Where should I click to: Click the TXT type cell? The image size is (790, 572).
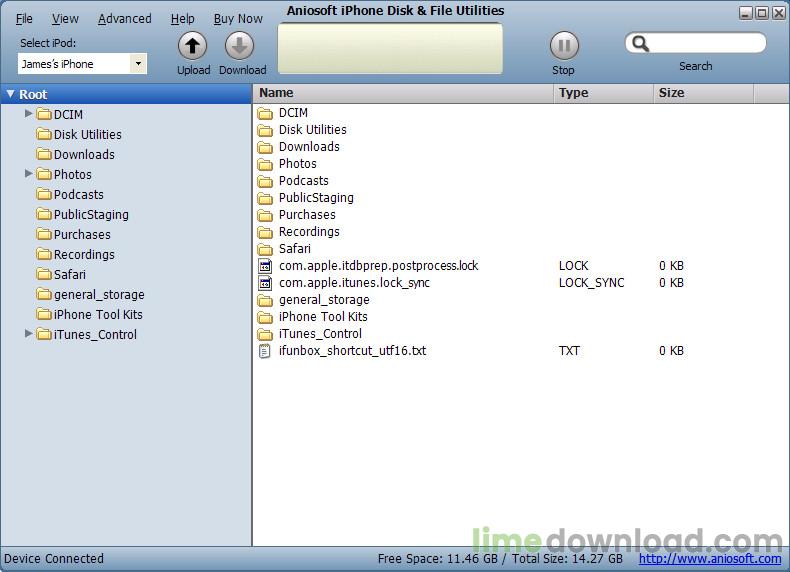[569, 351]
